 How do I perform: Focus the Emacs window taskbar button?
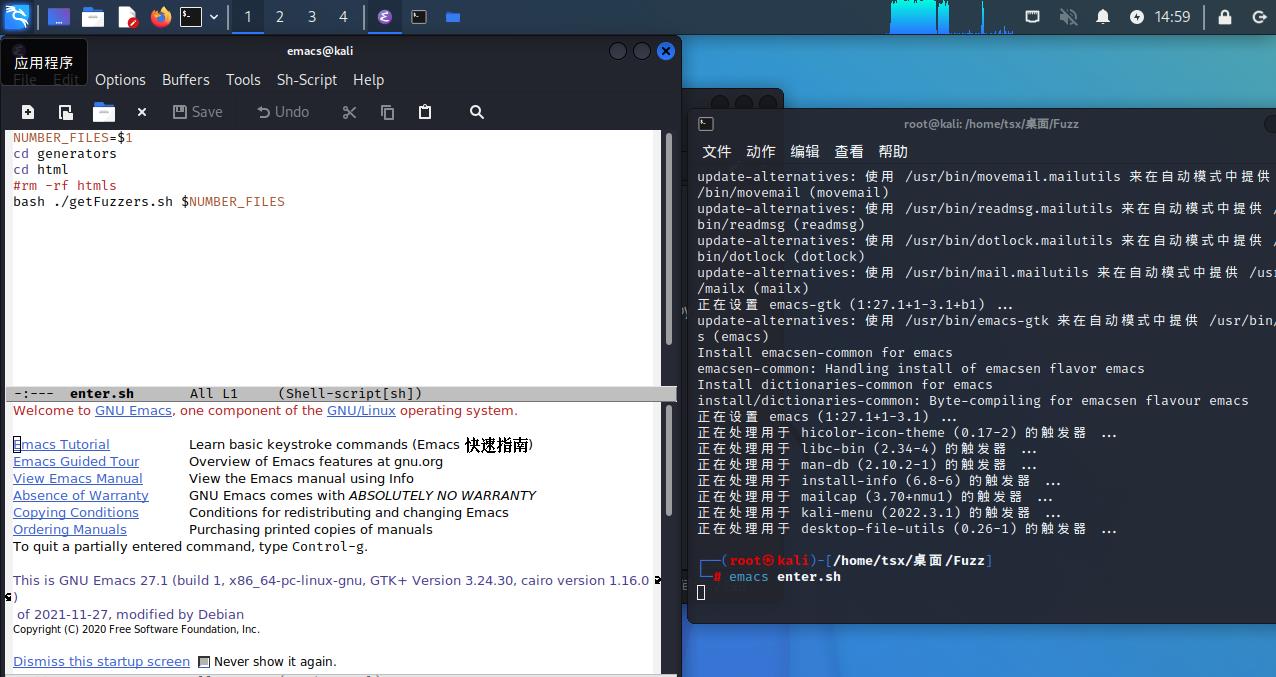click(385, 17)
